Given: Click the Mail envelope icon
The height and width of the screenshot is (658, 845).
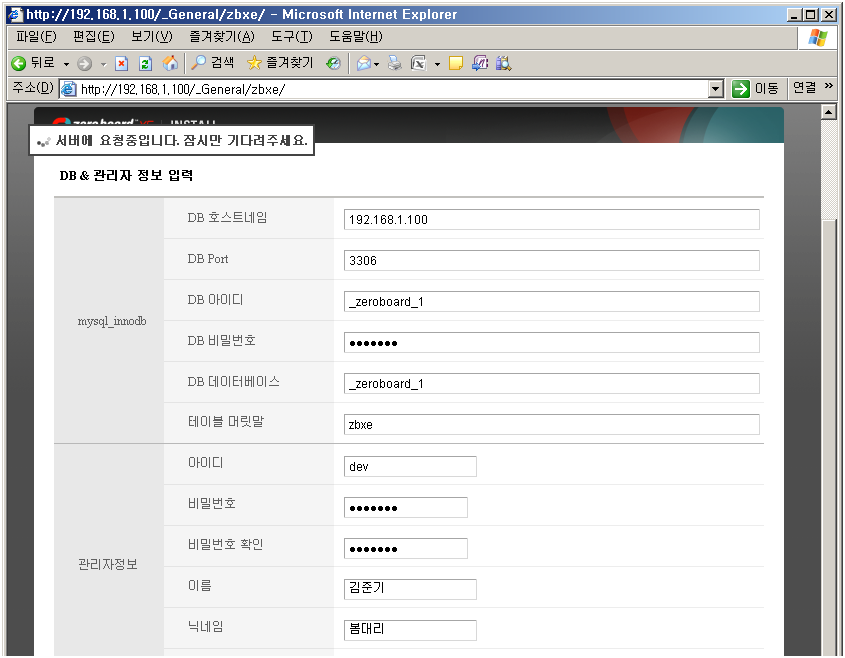Looking at the screenshot, I should click(x=364, y=64).
